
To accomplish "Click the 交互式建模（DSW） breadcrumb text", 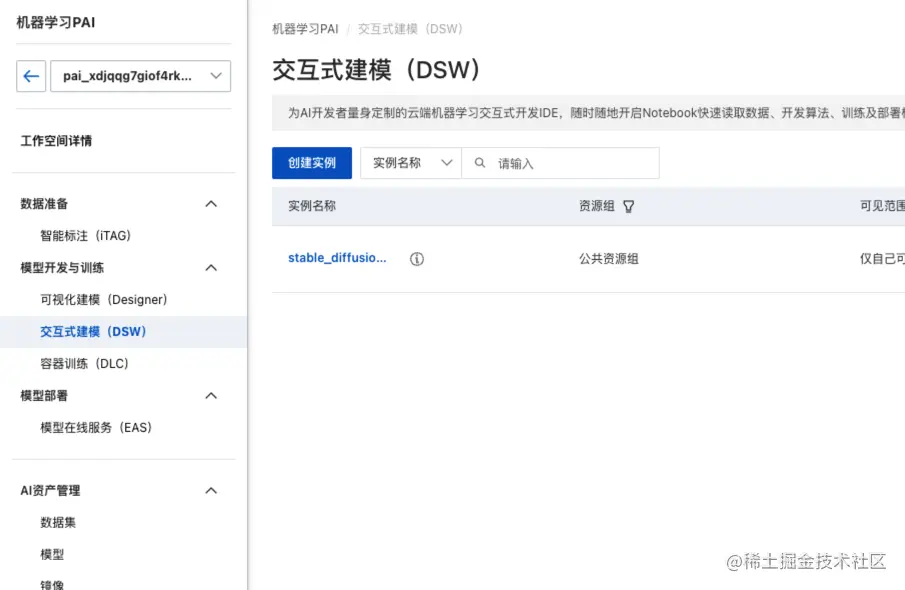I will click(x=410, y=29).
